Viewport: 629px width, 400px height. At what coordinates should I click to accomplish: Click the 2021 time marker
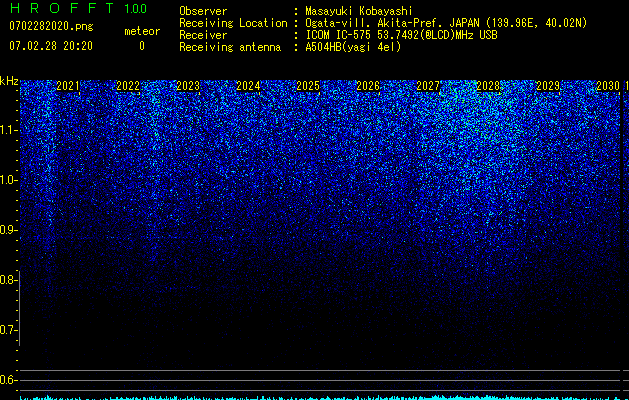pyautogui.click(x=68, y=86)
